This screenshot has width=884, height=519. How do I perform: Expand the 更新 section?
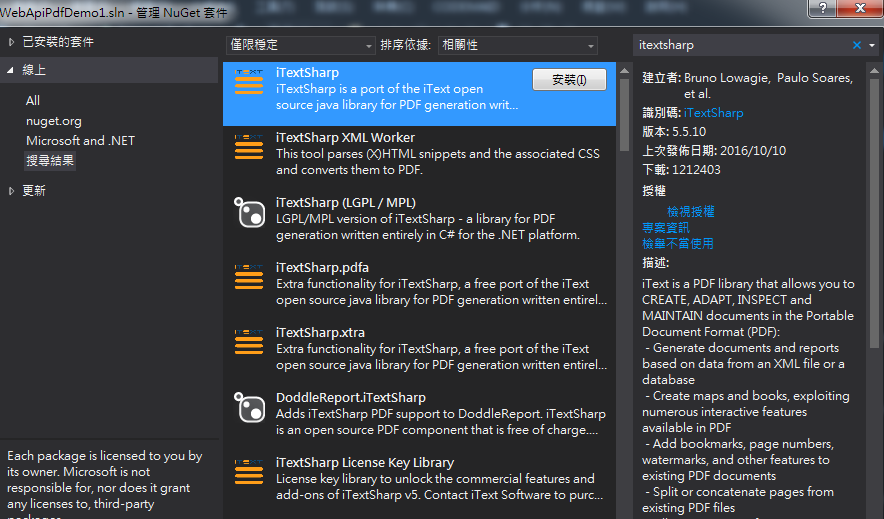(11, 191)
